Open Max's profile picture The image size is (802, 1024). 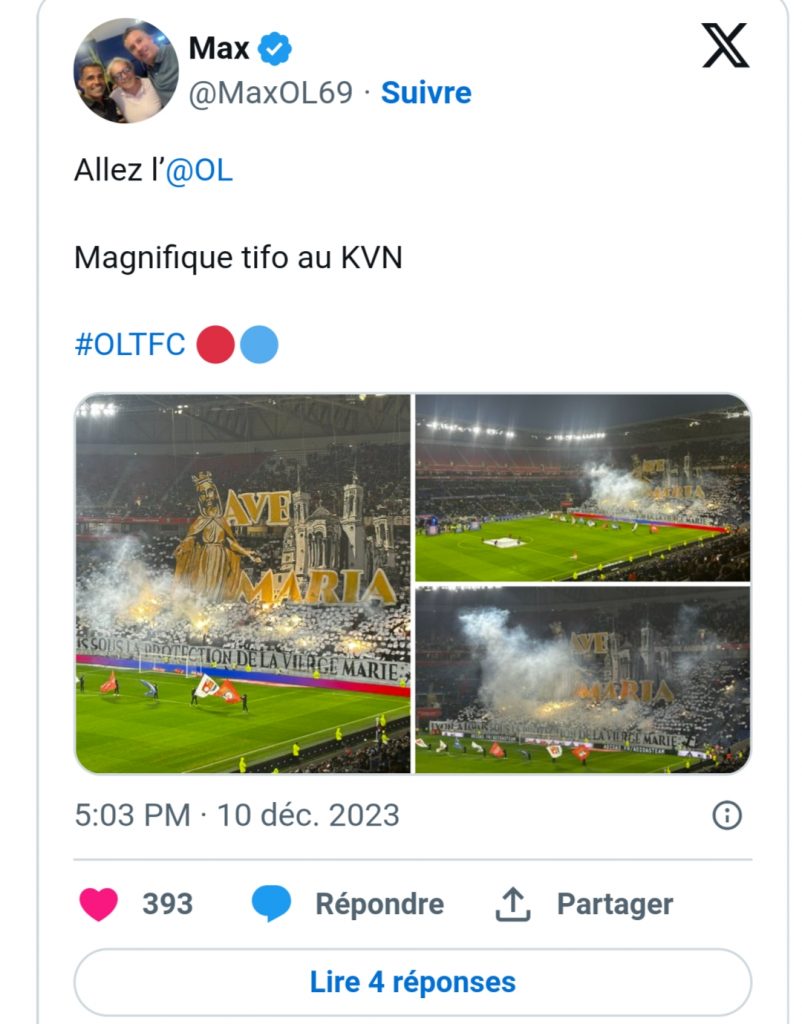(126, 70)
